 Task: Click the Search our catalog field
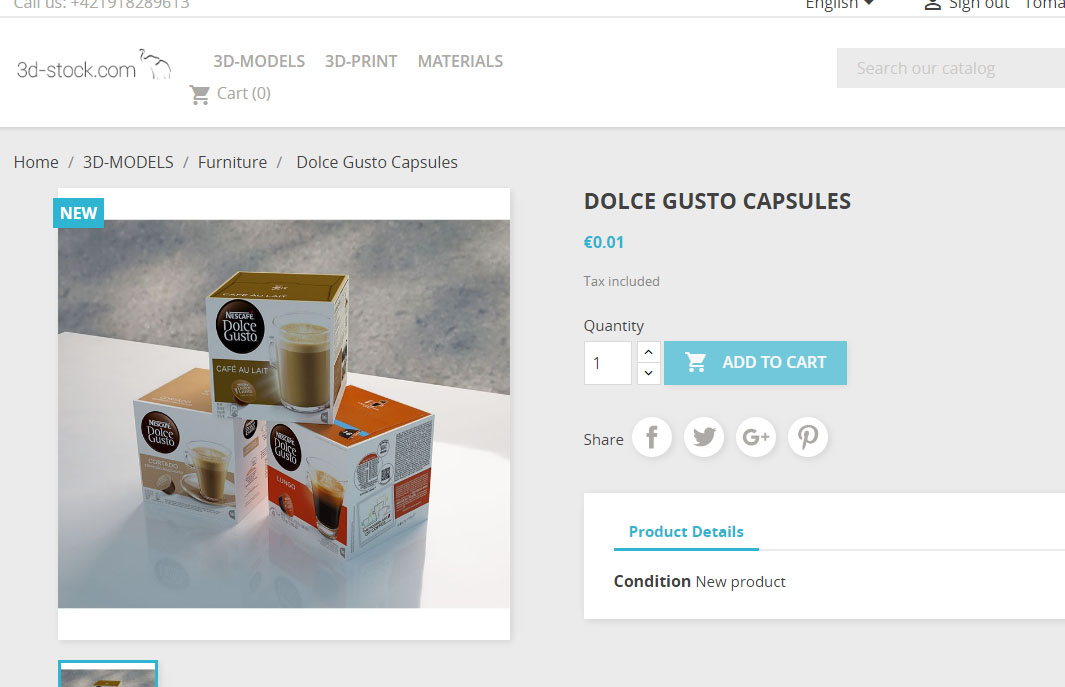[951, 68]
